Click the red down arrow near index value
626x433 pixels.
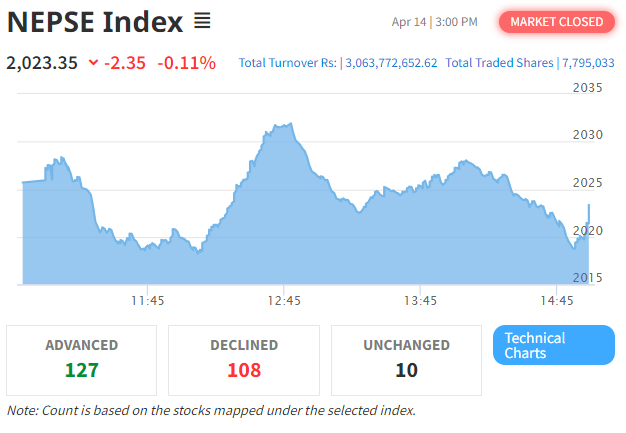93,63
